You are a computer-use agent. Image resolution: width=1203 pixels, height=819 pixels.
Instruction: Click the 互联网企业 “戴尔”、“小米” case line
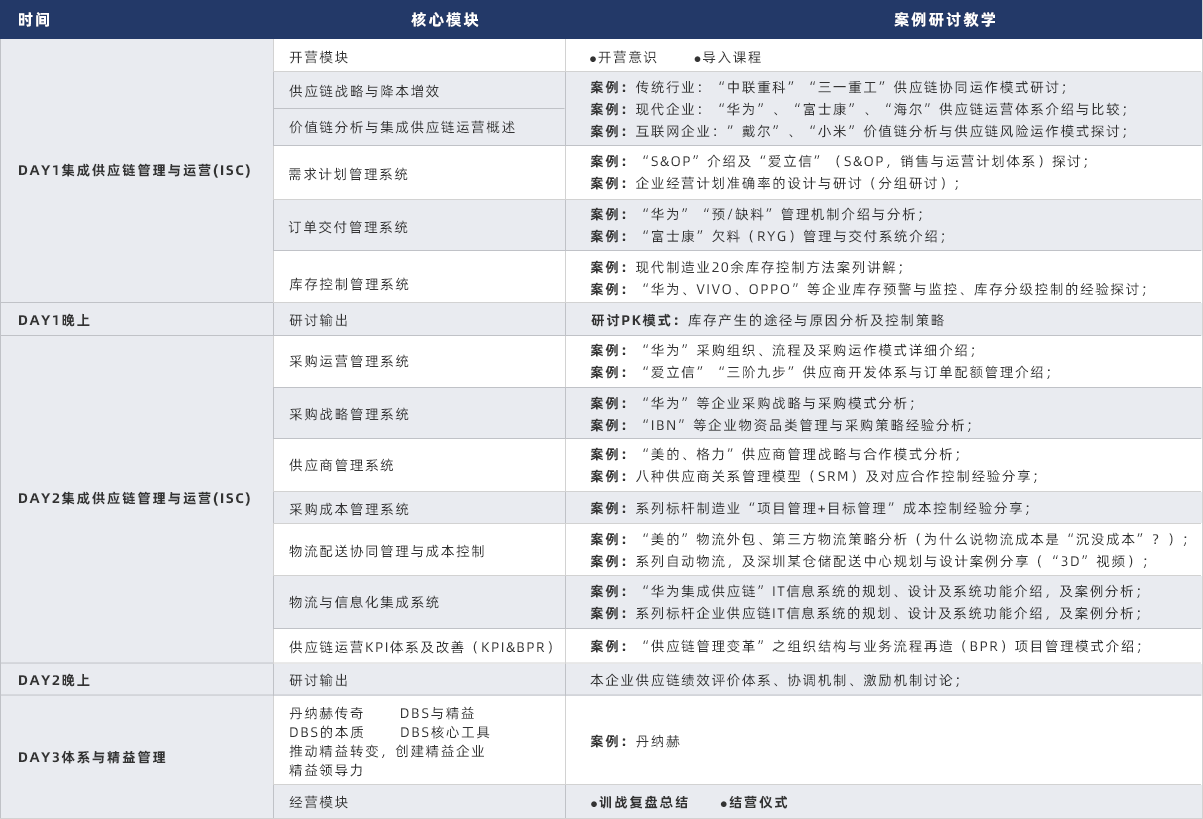coord(859,131)
